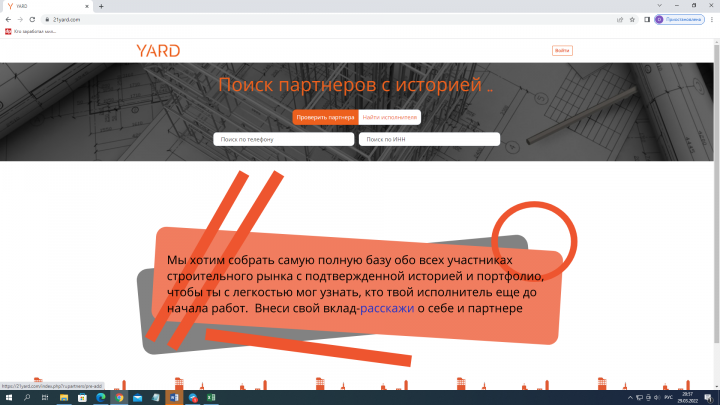Click the padlock site info icon
The image size is (720, 405).
(47, 20)
